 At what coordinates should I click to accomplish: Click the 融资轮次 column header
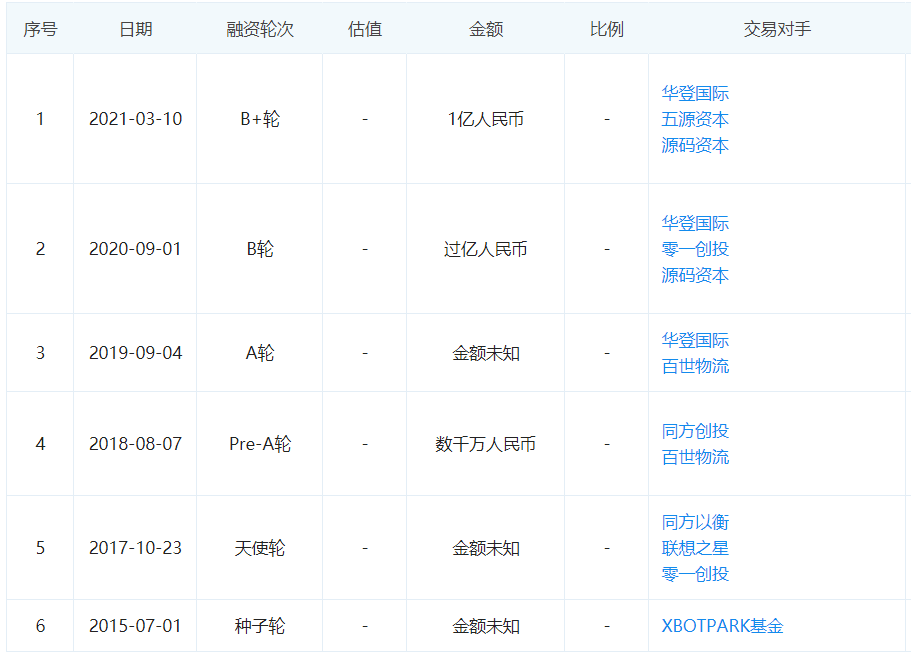(x=260, y=29)
